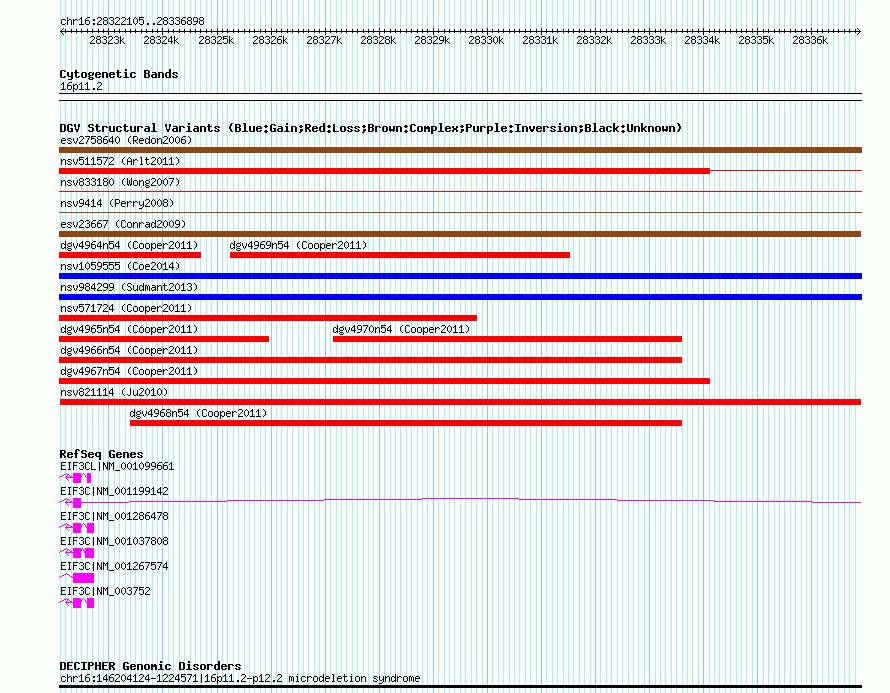
Task: Click the EIF3C NM_001199142 exon glyph
Action: [77, 503]
